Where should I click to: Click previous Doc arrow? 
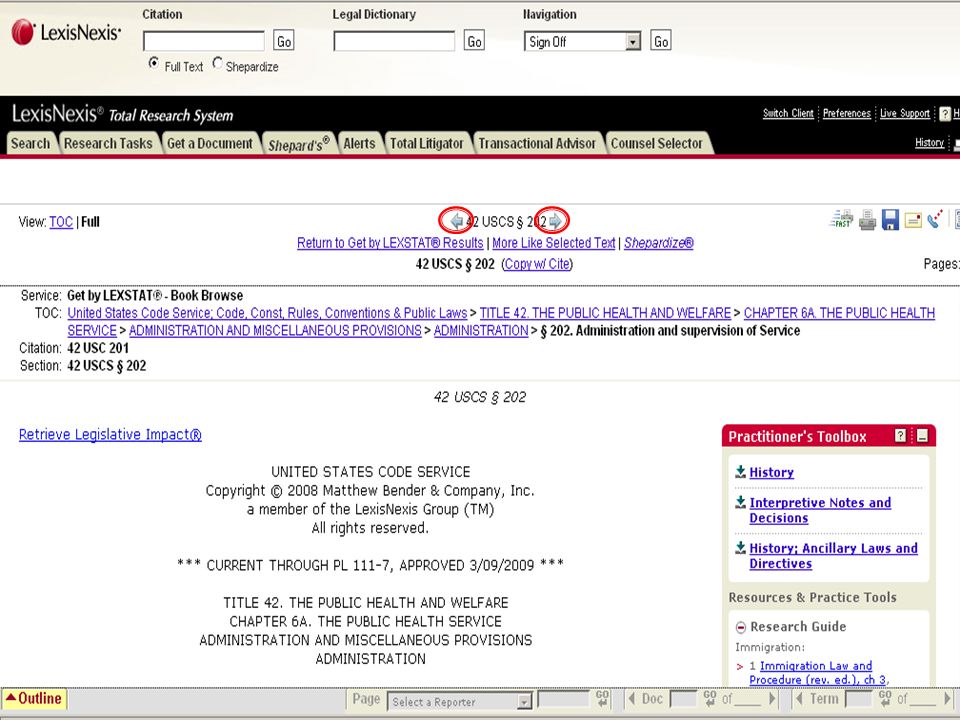tap(632, 699)
